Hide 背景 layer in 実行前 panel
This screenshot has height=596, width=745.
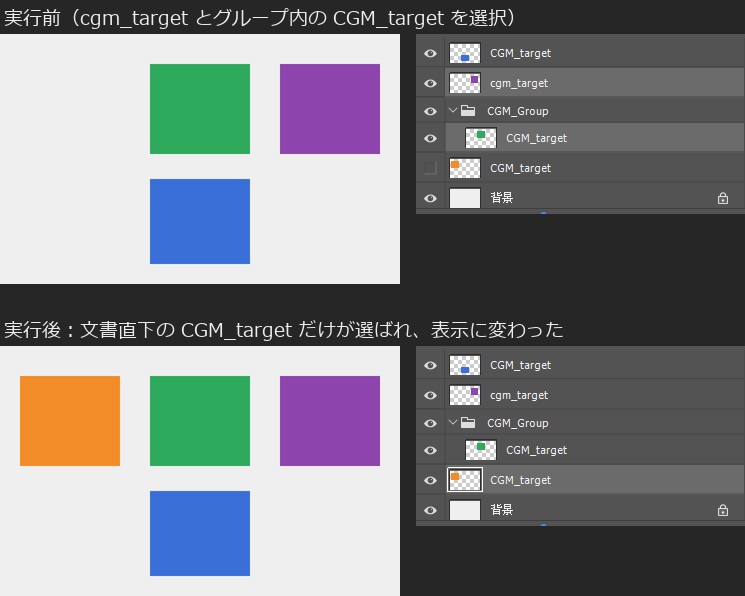point(430,198)
